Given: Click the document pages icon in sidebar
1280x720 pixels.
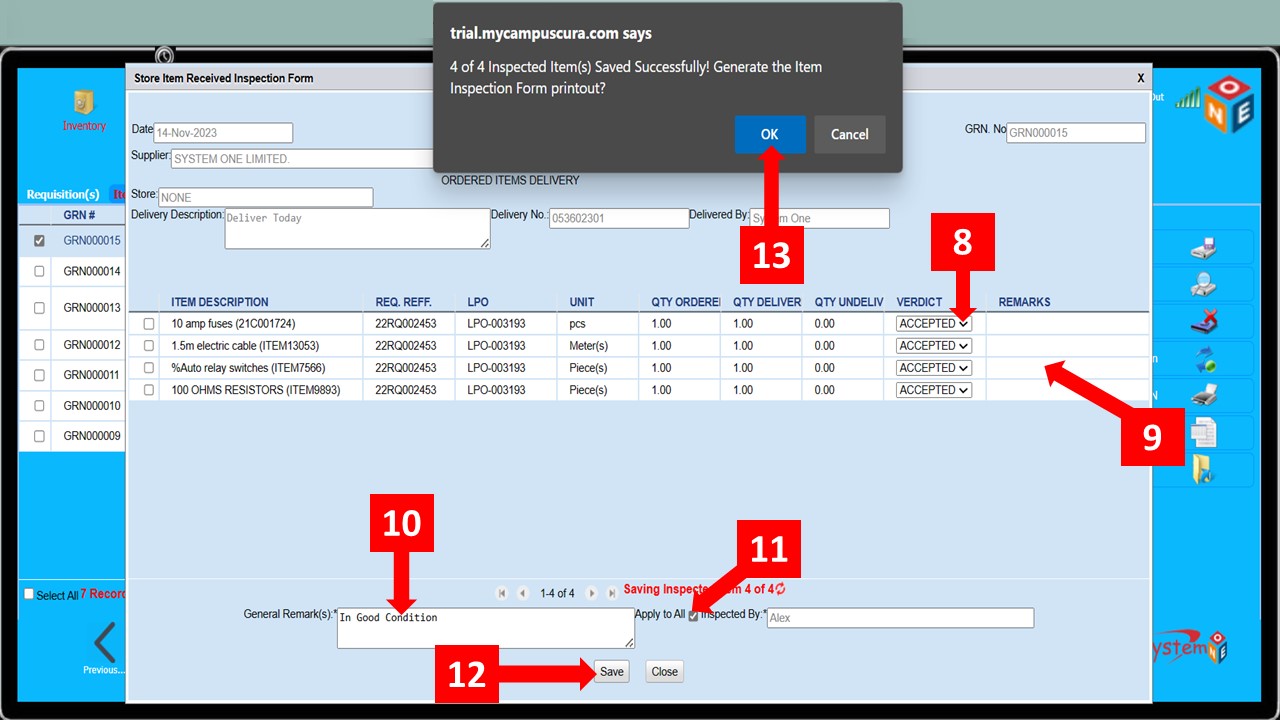Looking at the screenshot, I should [x=1203, y=432].
